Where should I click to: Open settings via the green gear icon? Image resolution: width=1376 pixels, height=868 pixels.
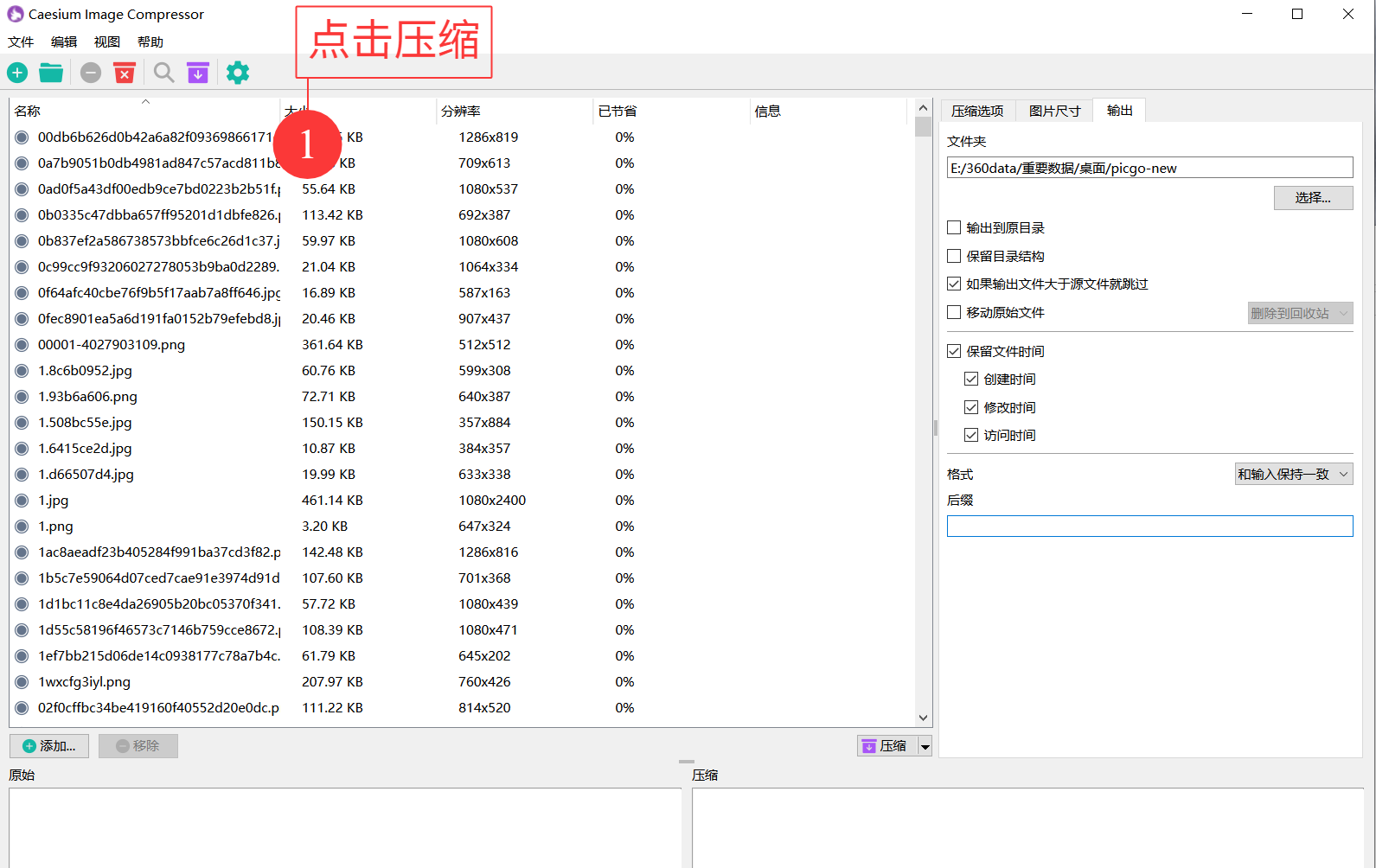click(238, 73)
